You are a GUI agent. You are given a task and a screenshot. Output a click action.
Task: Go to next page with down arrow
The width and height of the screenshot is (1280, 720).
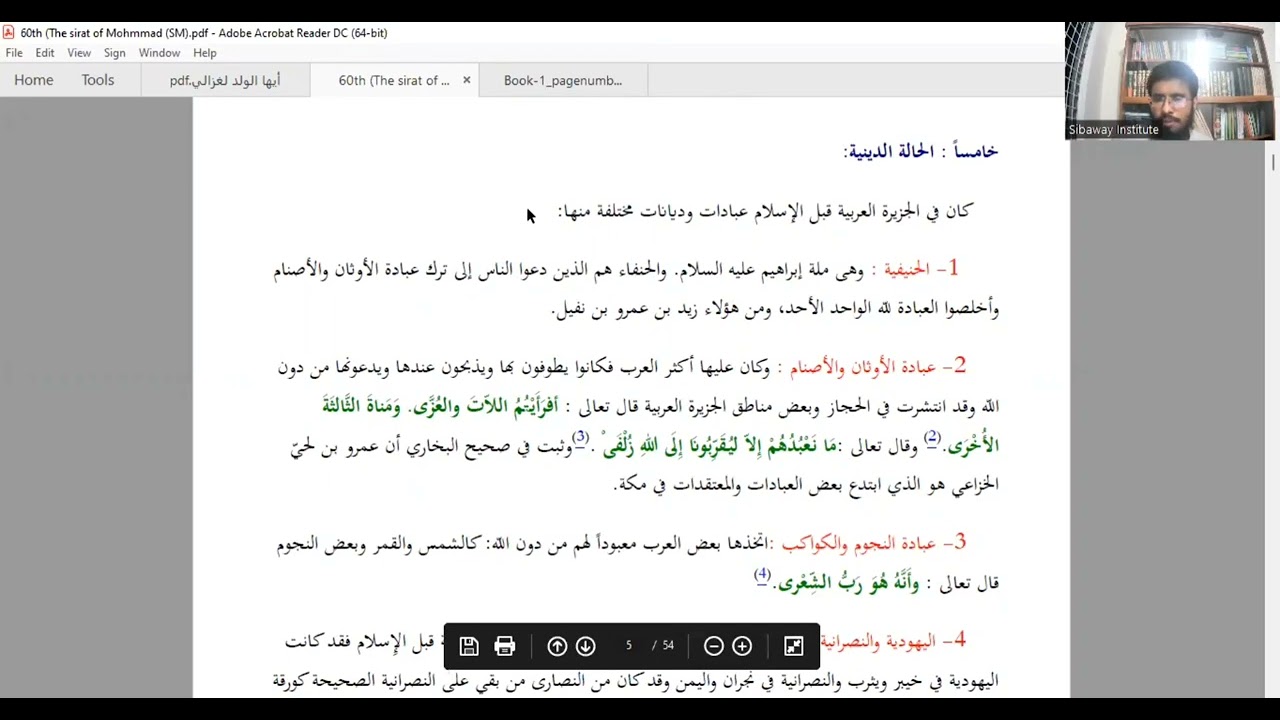click(586, 646)
